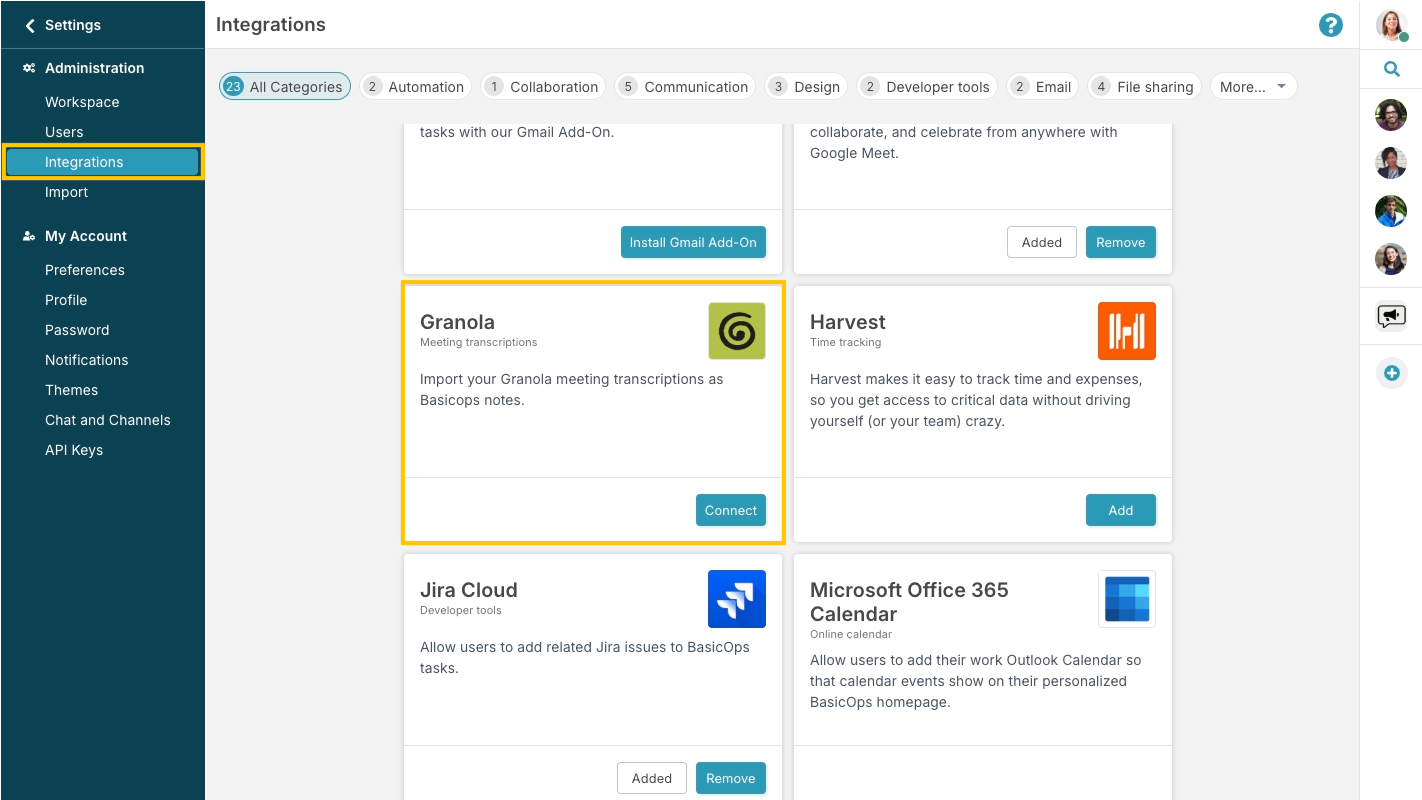This screenshot has width=1422, height=800.
Task: Remove the Jira Cloud integration
Action: 731,778
